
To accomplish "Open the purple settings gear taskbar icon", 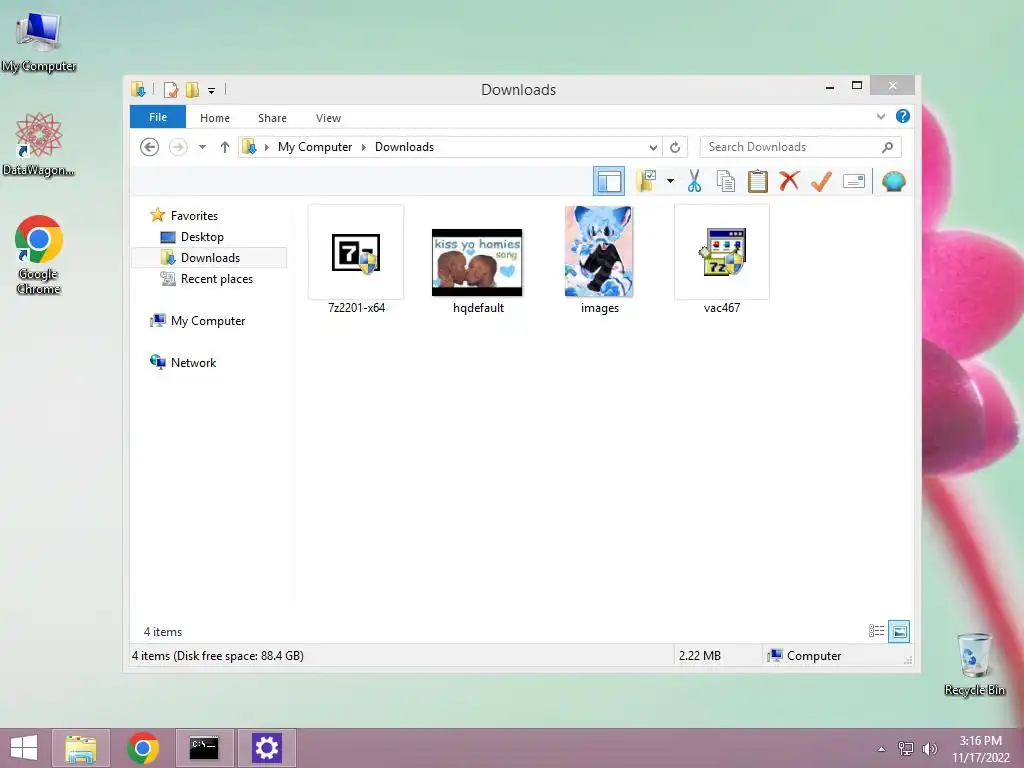I will 266,748.
